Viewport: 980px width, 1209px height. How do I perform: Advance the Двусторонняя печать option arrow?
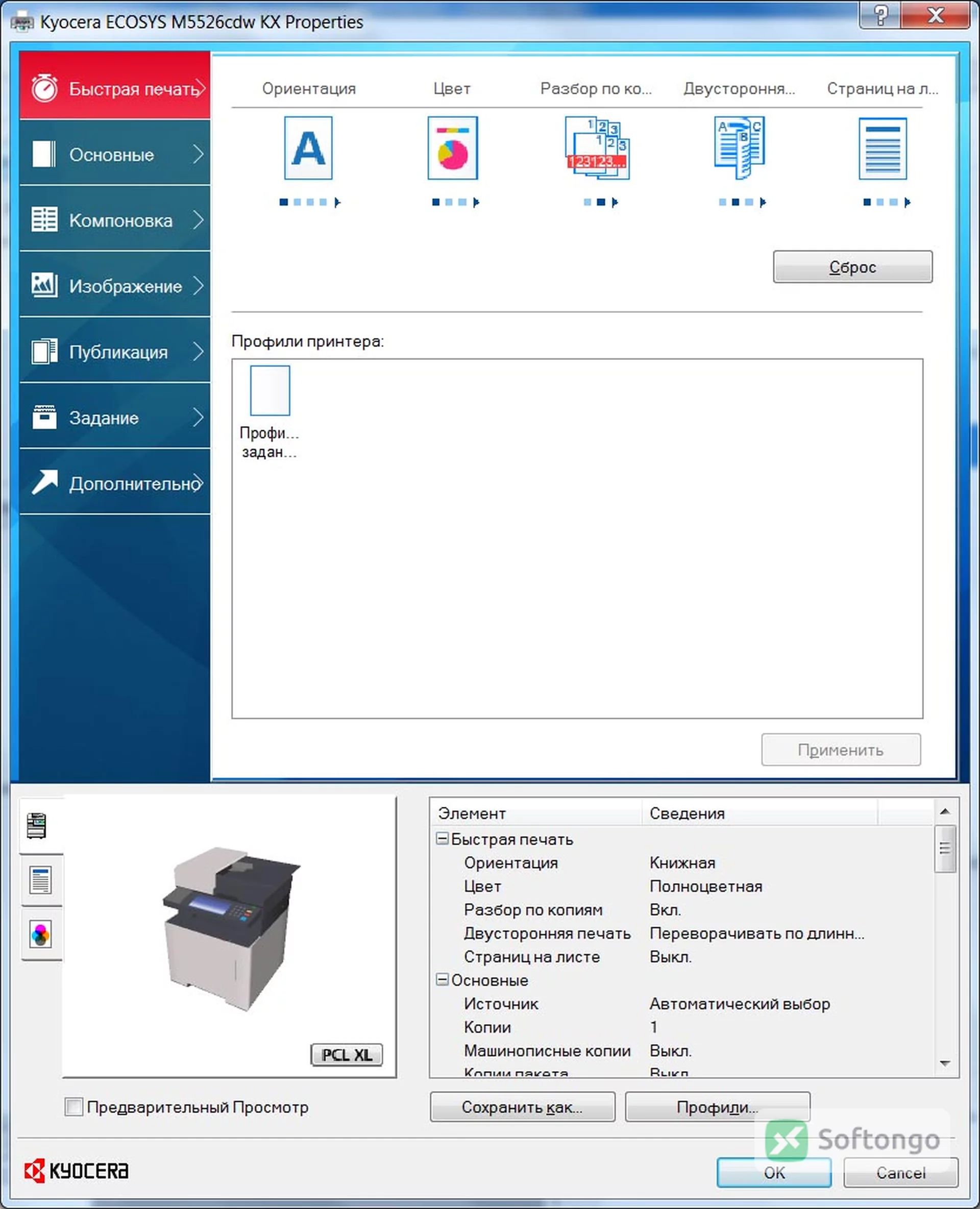click(x=763, y=202)
